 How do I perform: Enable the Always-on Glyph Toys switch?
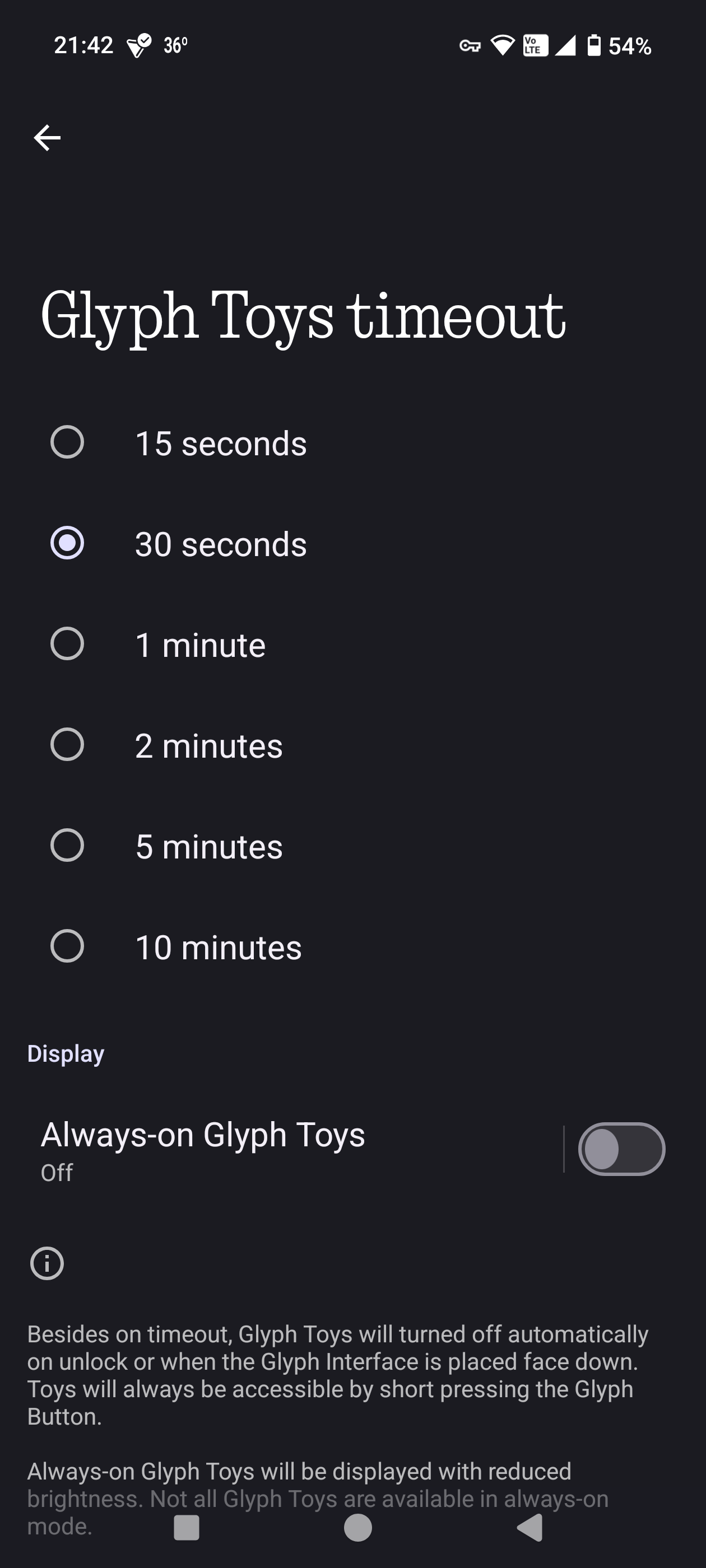point(621,1149)
